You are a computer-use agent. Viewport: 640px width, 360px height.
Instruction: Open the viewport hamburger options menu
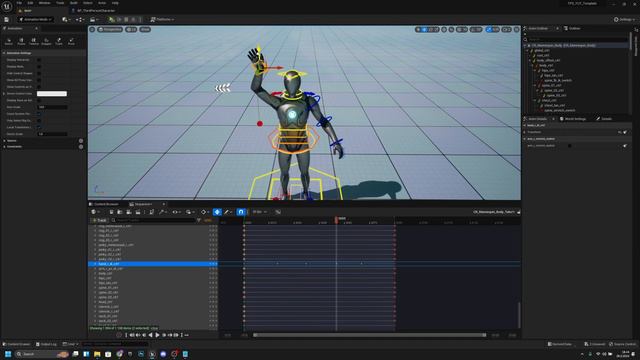(x=92, y=29)
